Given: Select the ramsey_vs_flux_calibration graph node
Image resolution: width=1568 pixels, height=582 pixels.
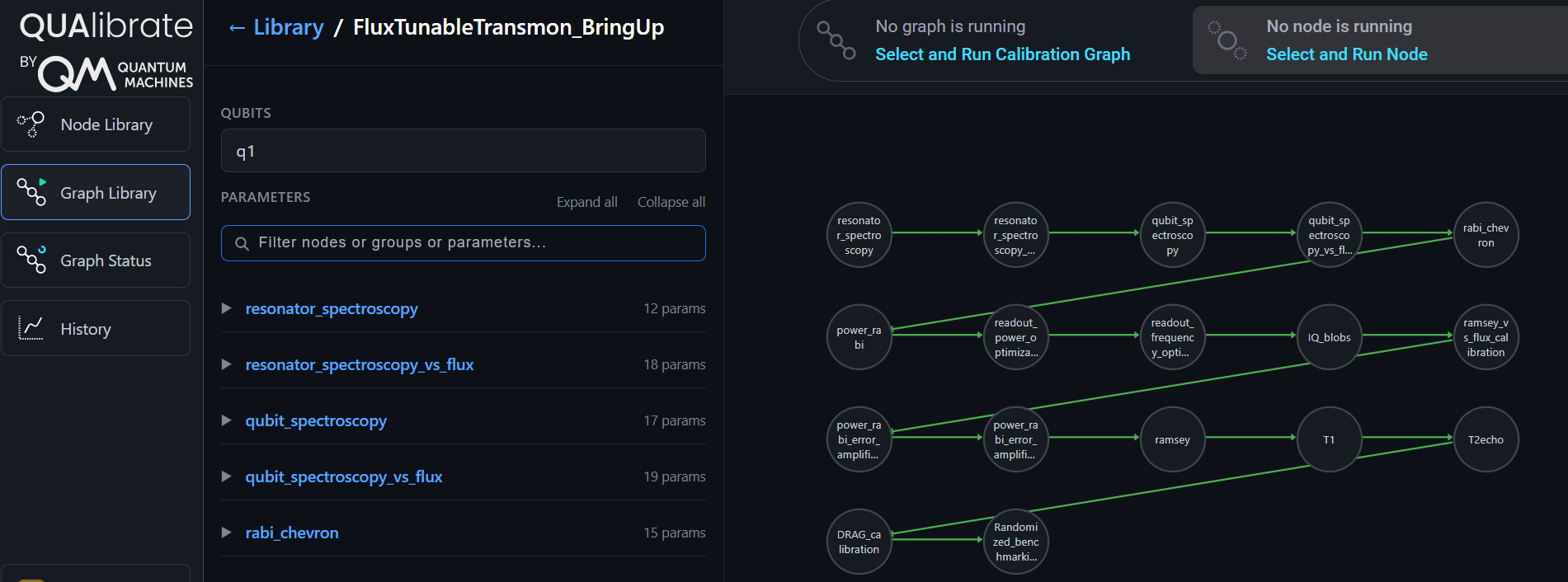Looking at the screenshot, I should coord(1486,337).
